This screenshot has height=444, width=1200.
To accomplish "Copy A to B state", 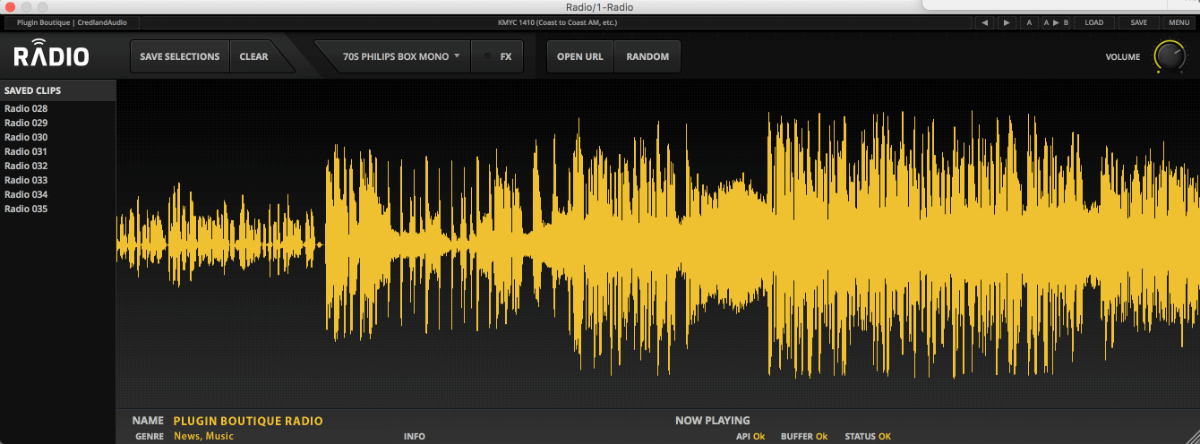I will pos(1055,22).
